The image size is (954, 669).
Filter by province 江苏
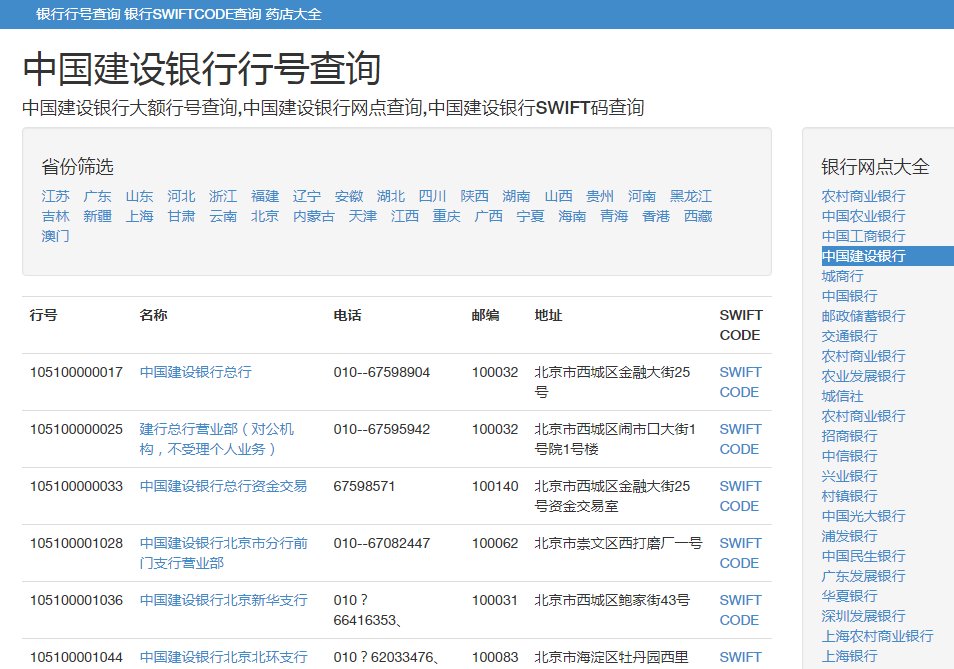55,196
